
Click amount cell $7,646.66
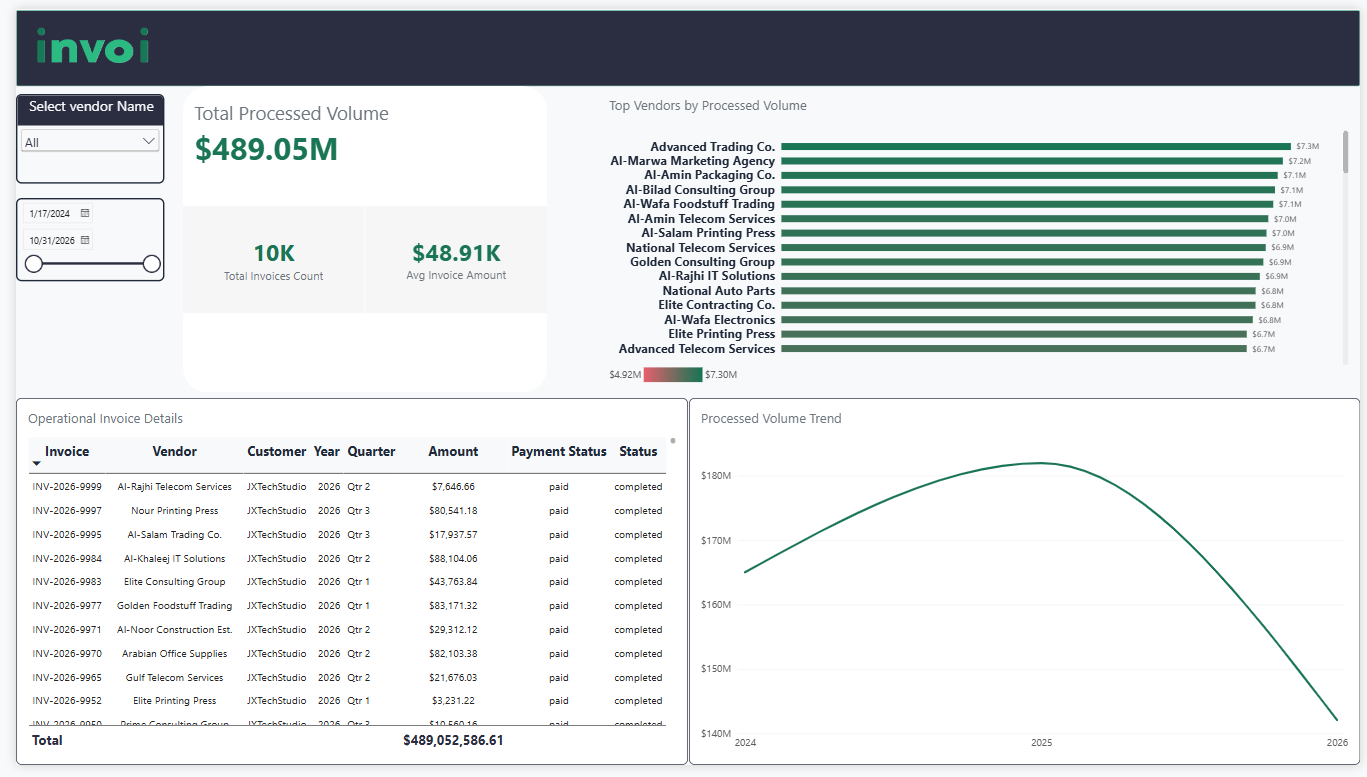click(x=453, y=487)
